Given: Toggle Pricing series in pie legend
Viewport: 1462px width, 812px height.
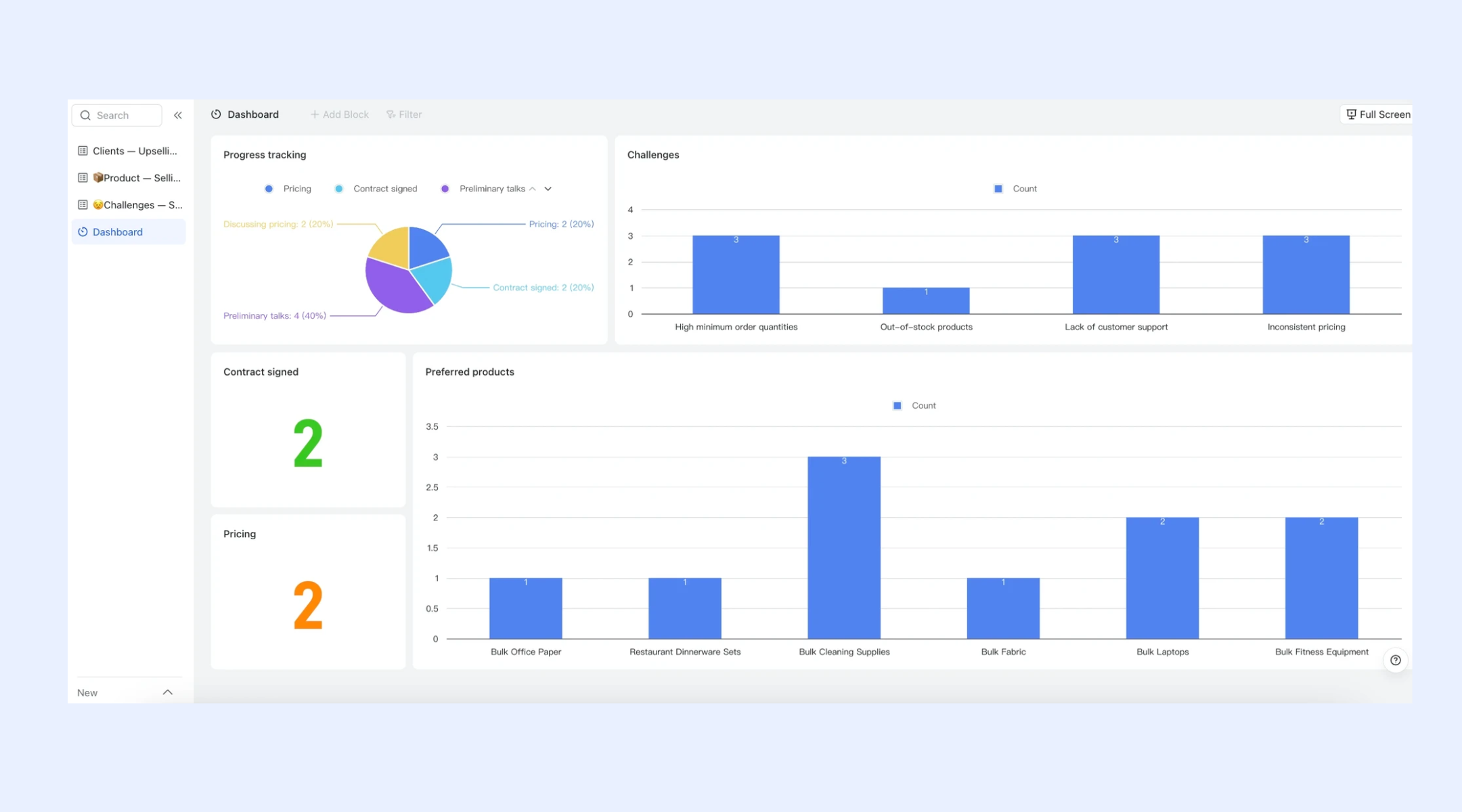Looking at the screenshot, I should click(288, 189).
